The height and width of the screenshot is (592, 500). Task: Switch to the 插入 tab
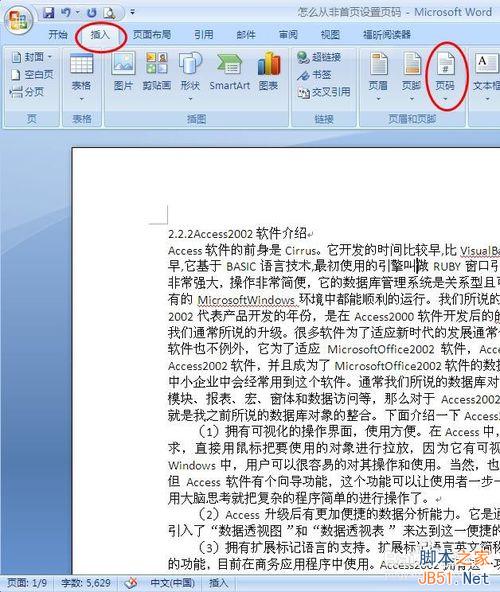coord(100,35)
